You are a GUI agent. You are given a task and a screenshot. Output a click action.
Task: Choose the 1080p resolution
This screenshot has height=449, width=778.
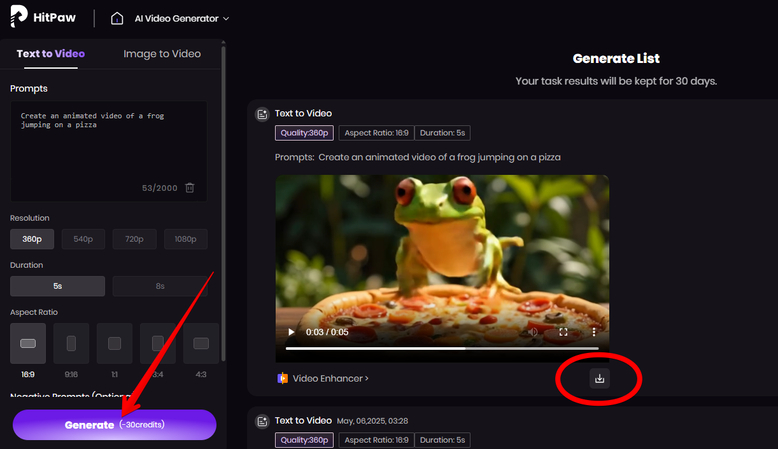click(x=185, y=239)
